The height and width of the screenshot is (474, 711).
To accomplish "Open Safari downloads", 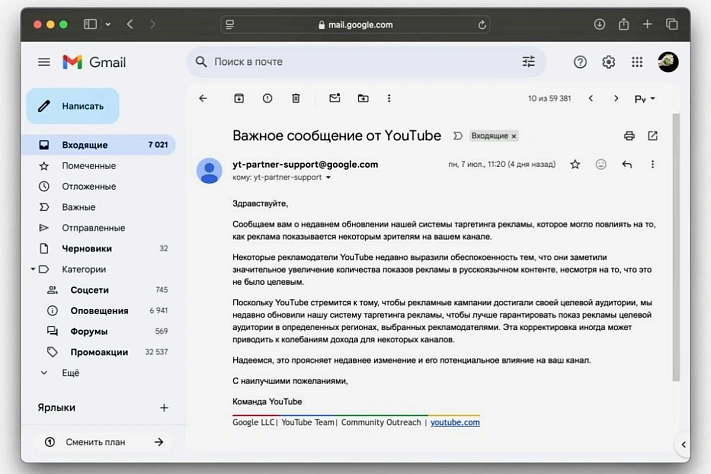I will (599, 24).
